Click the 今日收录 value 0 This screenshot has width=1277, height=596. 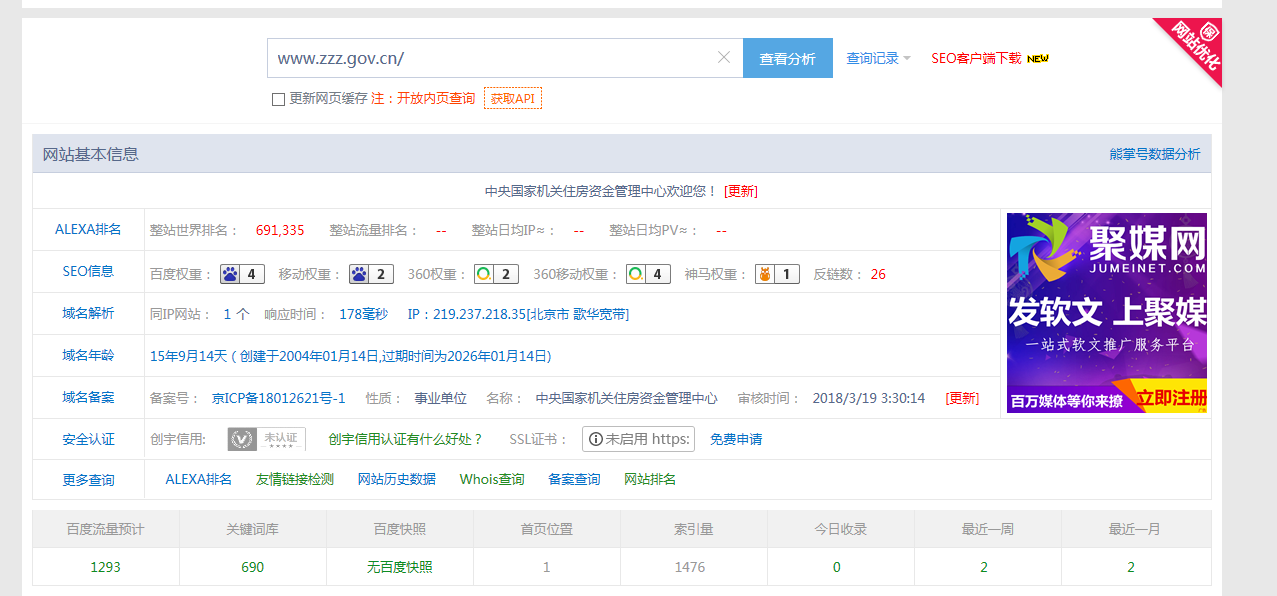pyautogui.click(x=837, y=567)
